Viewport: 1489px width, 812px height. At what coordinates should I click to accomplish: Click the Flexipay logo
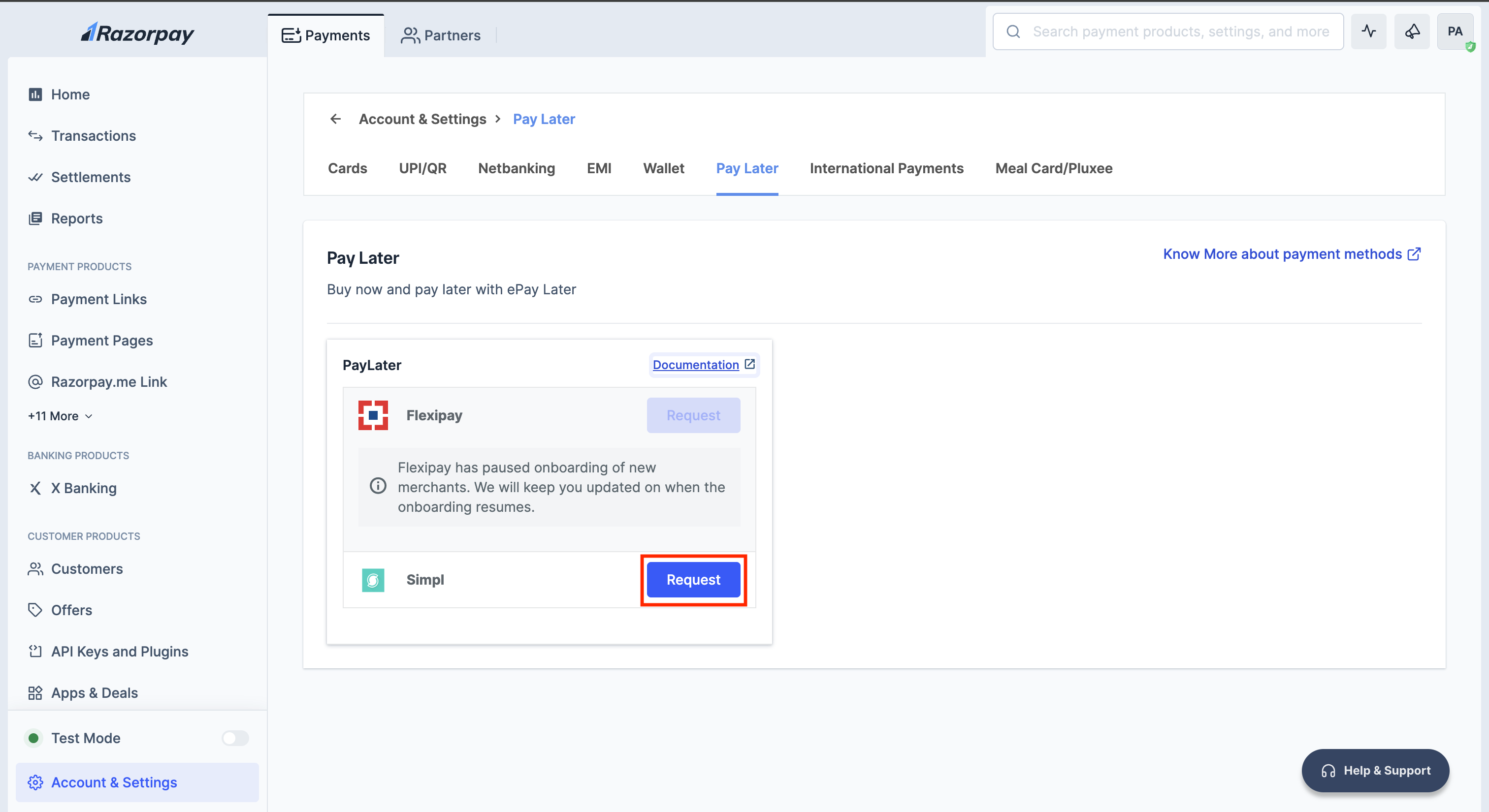coord(373,415)
